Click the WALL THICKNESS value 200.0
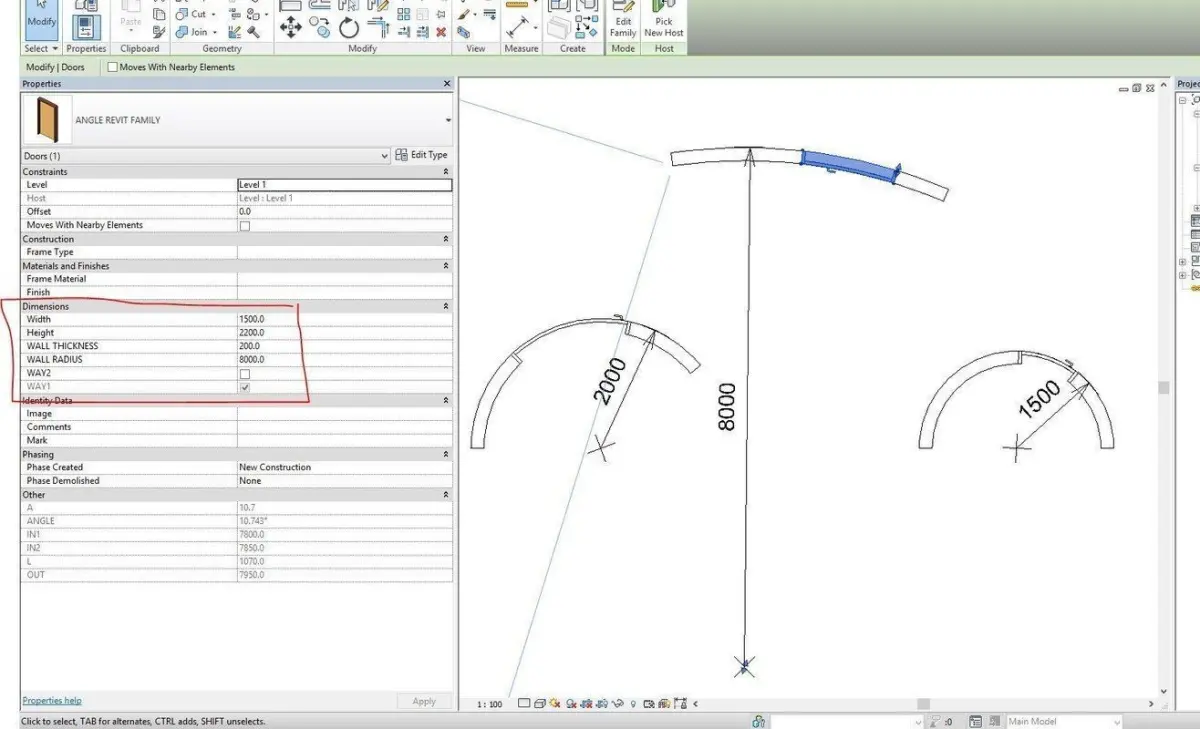 249,346
